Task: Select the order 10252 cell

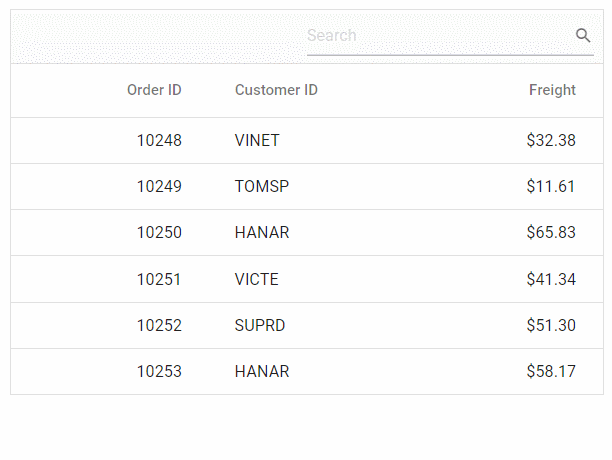Action: coord(159,325)
